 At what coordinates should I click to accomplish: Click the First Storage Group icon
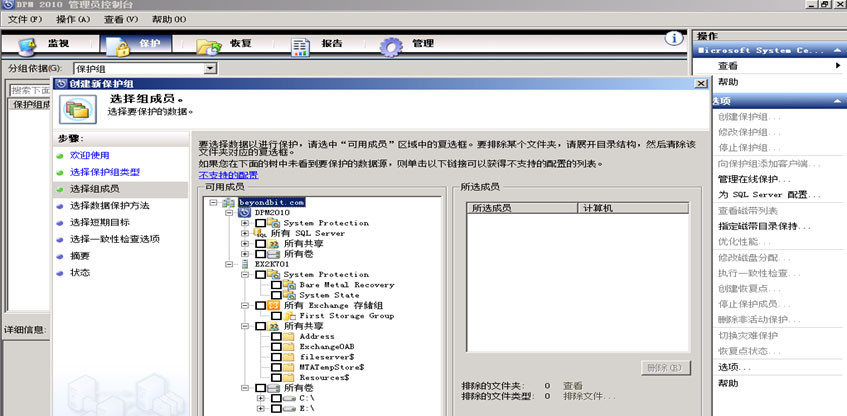(291, 316)
